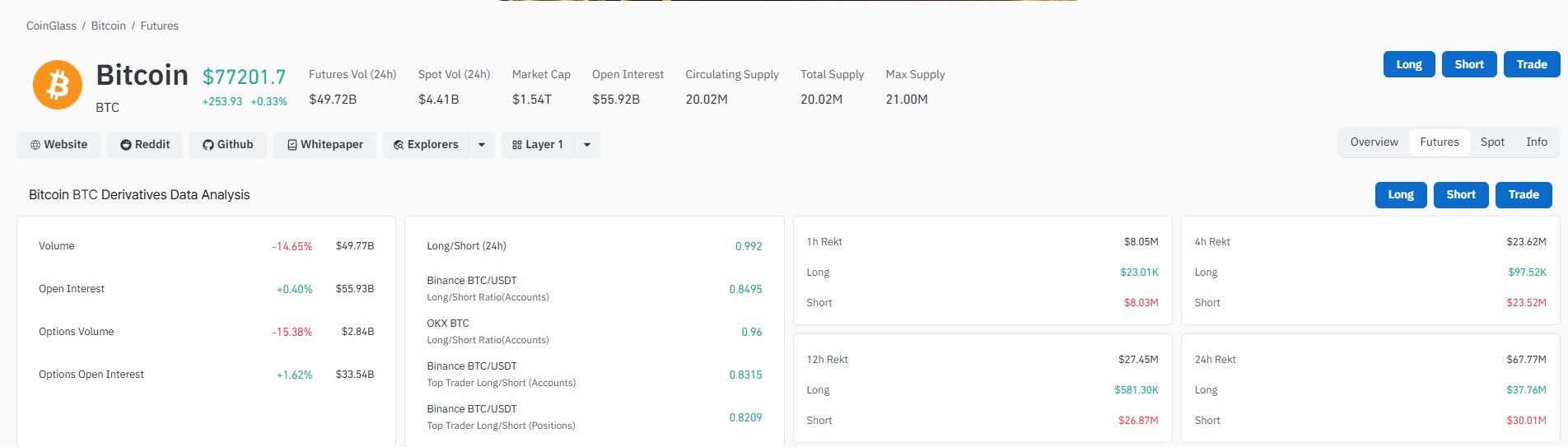Open the Explorers button
The height and width of the screenshot is (447, 1568).
(x=426, y=145)
